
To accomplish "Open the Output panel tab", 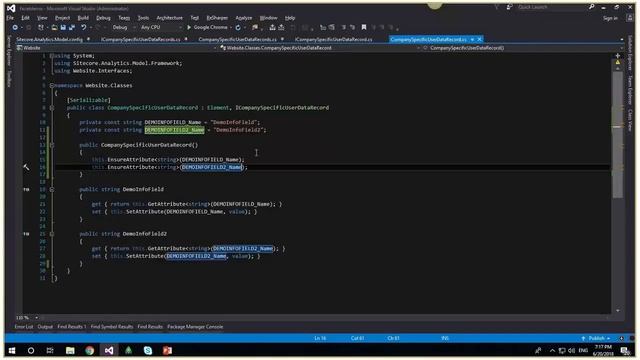I will 45,327.
